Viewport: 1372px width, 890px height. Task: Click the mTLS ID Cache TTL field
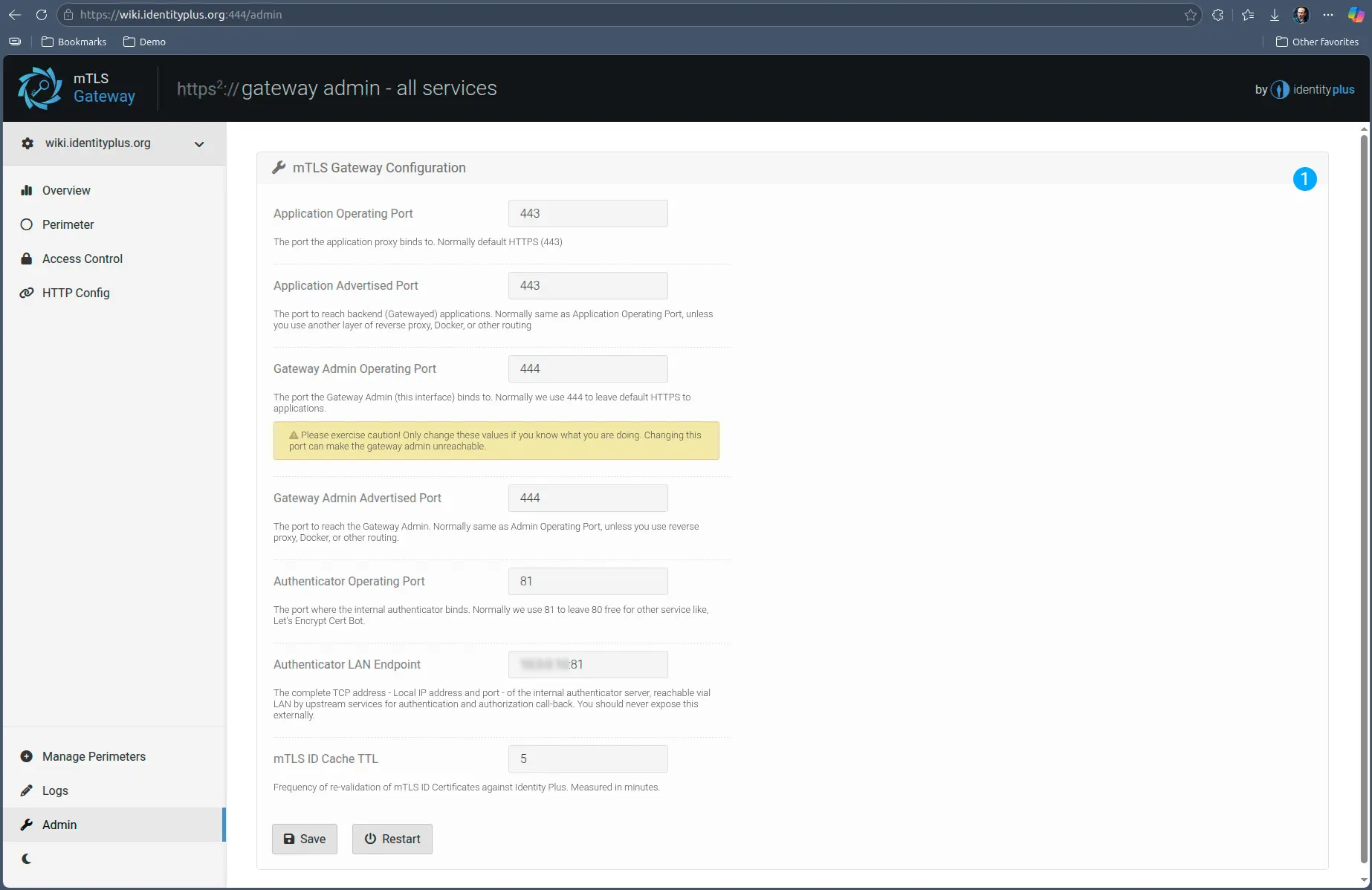[587, 759]
